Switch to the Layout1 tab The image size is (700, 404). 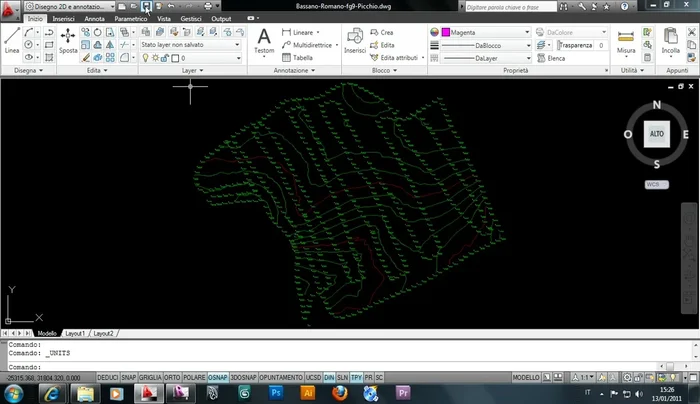tap(75, 333)
